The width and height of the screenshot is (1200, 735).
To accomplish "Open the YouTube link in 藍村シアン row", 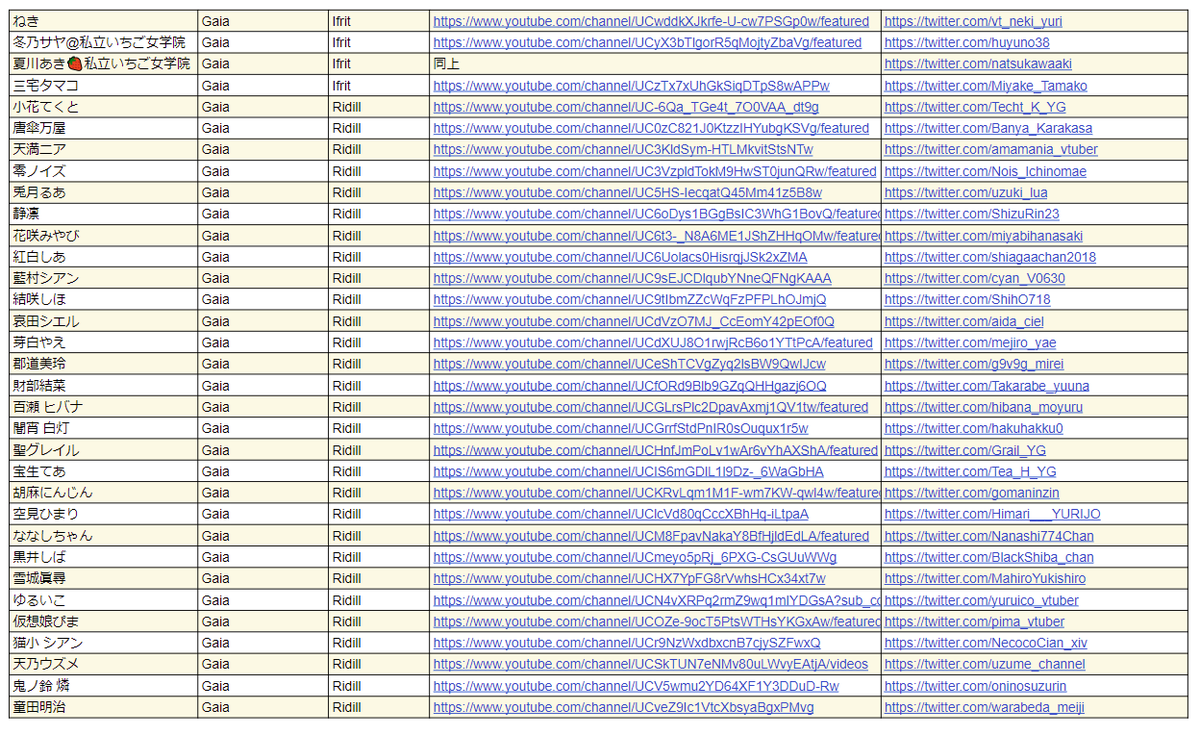I will point(632,279).
